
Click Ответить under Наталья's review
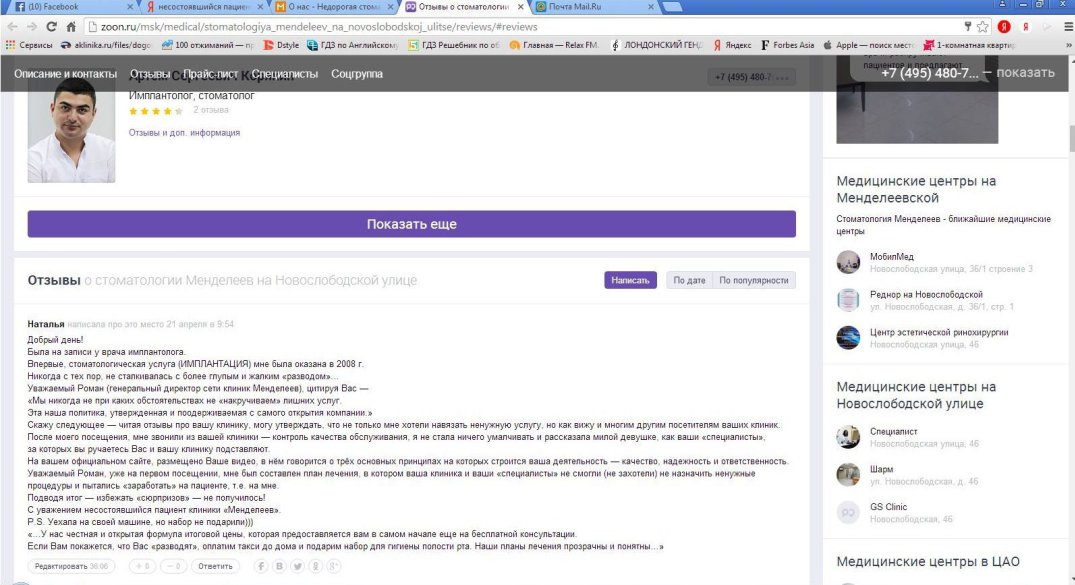[215, 566]
